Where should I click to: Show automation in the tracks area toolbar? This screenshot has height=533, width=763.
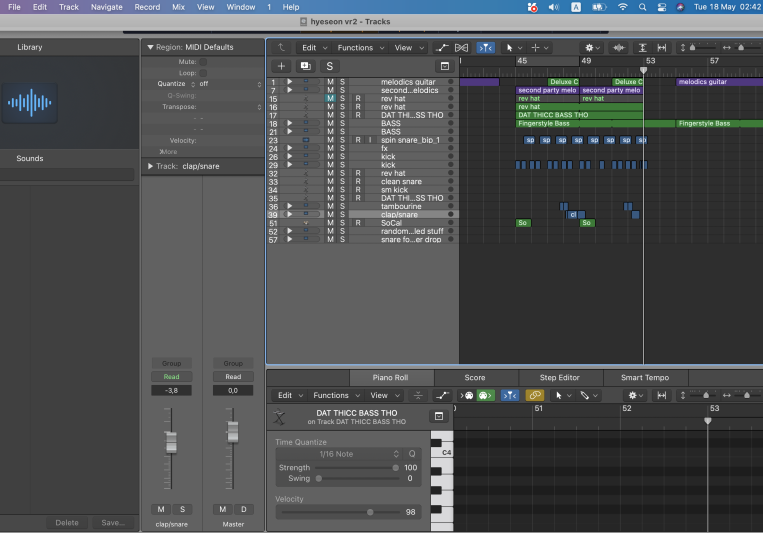(x=442, y=47)
